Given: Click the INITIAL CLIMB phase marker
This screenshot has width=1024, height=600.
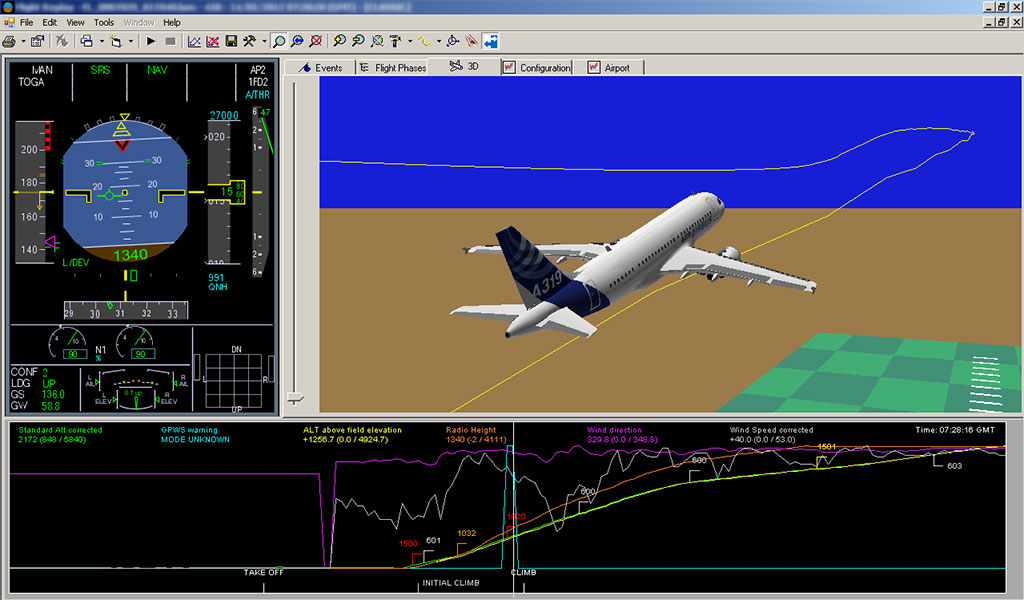Looking at the screenshot, I should (x=451, y=582).
